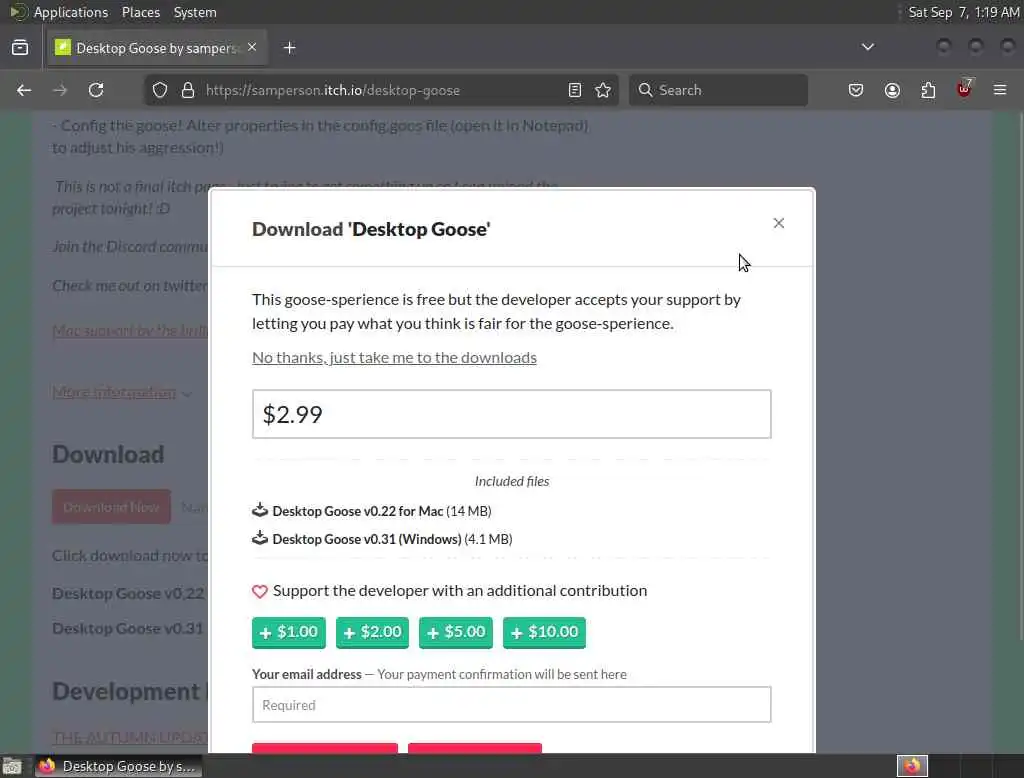Select the Desktop Goose browser tab
The image size is (1024, 778).
point(157,48)
